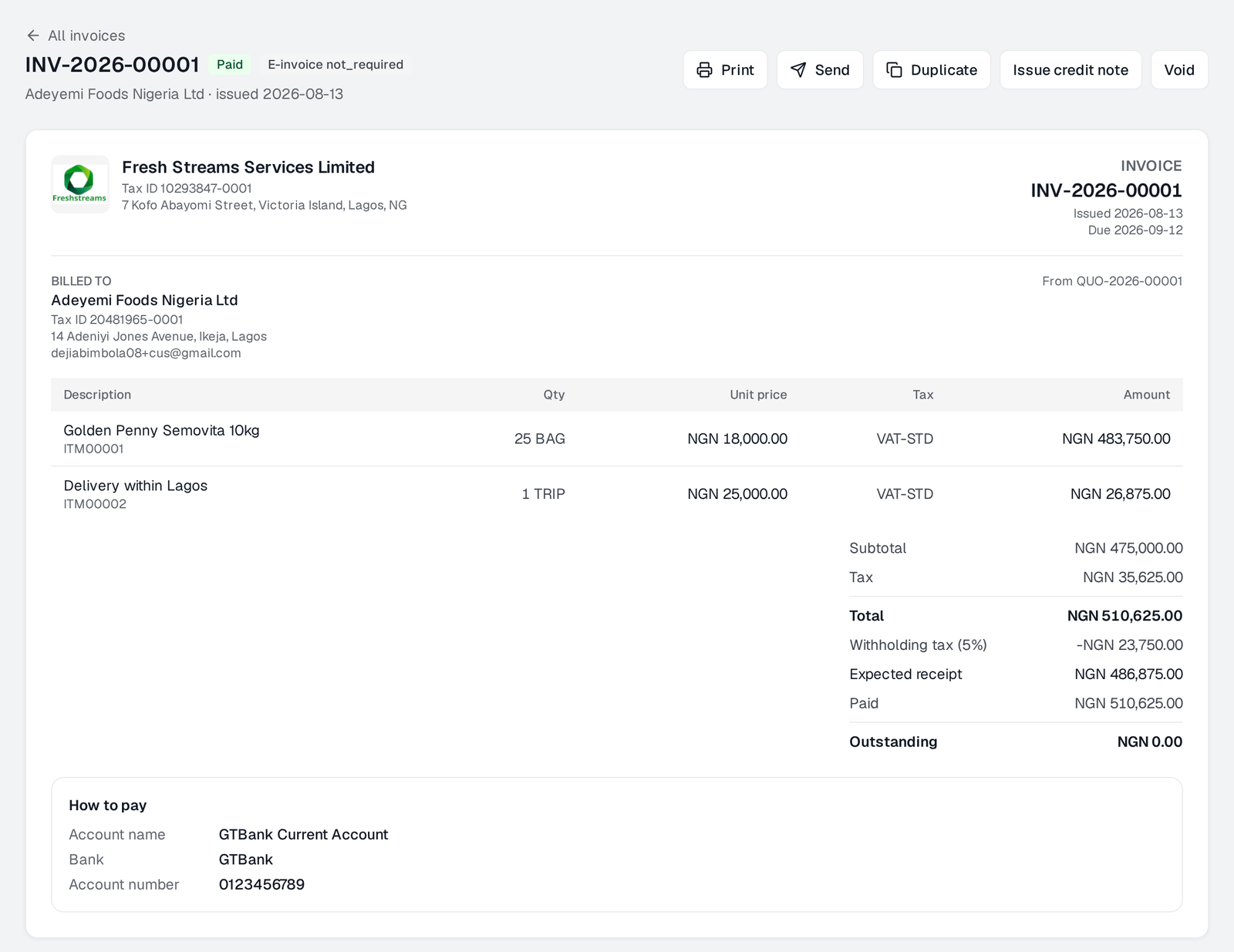This screenshot has height=952, width=1234.
Task: Click the Duplicate button label
Action: pos(944,70)
